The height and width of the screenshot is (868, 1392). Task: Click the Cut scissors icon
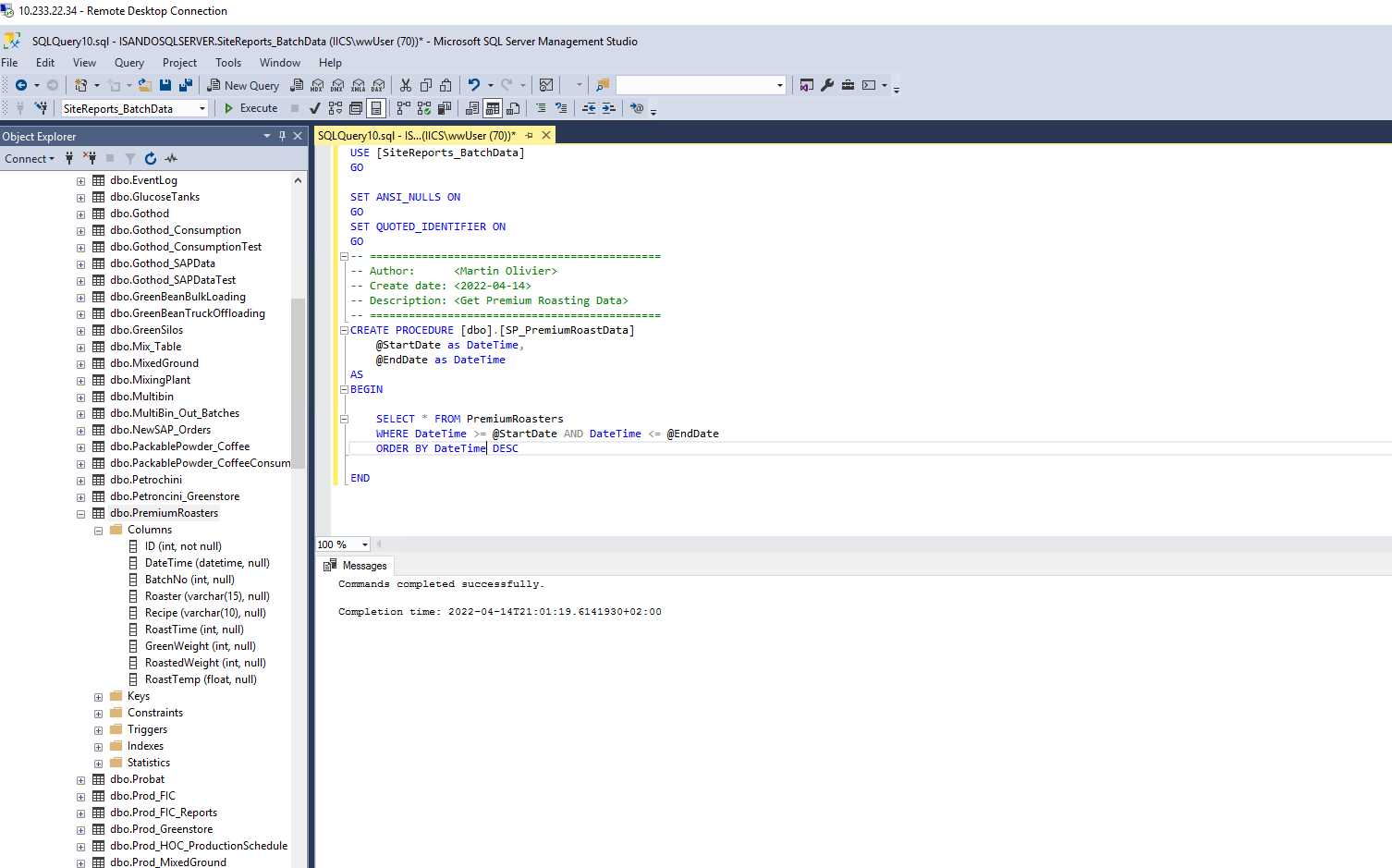click(405, 85)
